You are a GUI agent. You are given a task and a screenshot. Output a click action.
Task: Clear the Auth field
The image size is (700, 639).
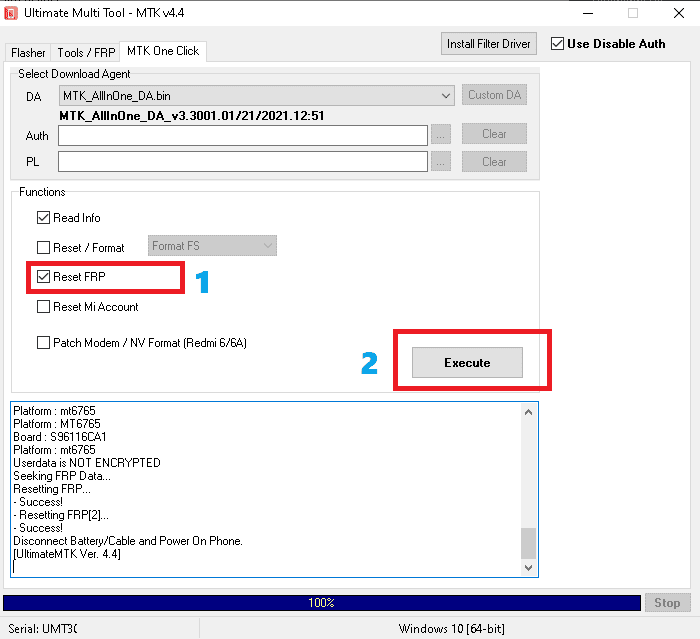(x=494, y=134)
